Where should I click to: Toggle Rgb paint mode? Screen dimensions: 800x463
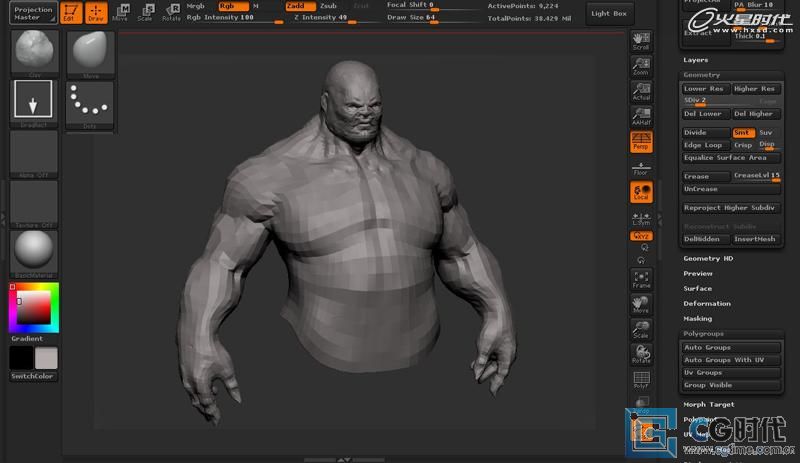(x=233, y=6)
